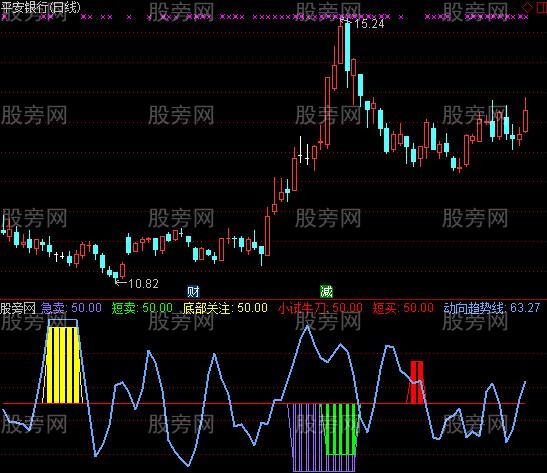Select the 短卖: 50.00 indicator label
Viewport: 547px width, 473px height.
[x=142, y=308]
